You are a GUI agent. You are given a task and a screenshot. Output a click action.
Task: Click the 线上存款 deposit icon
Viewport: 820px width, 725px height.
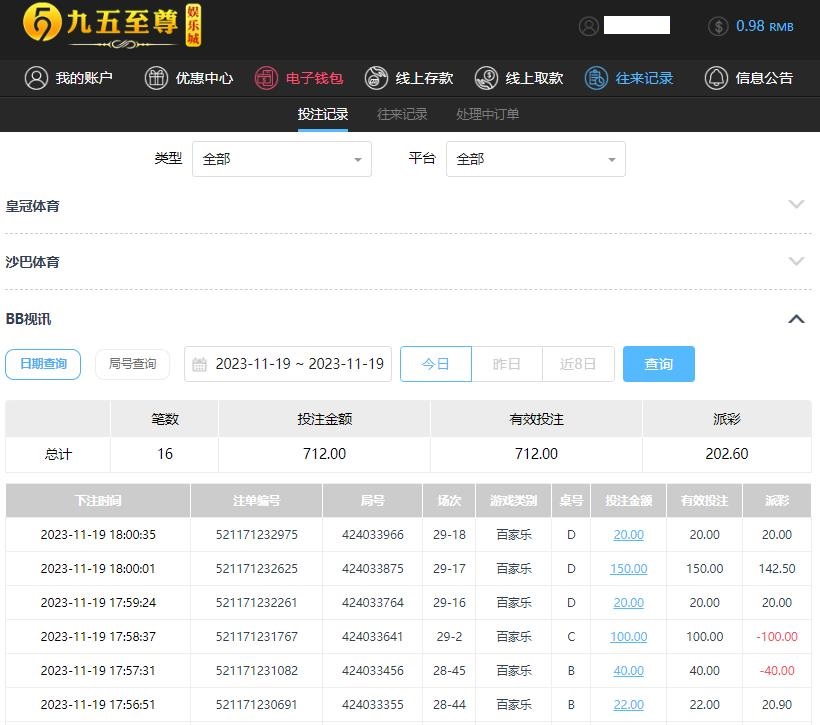coord(376,78)
